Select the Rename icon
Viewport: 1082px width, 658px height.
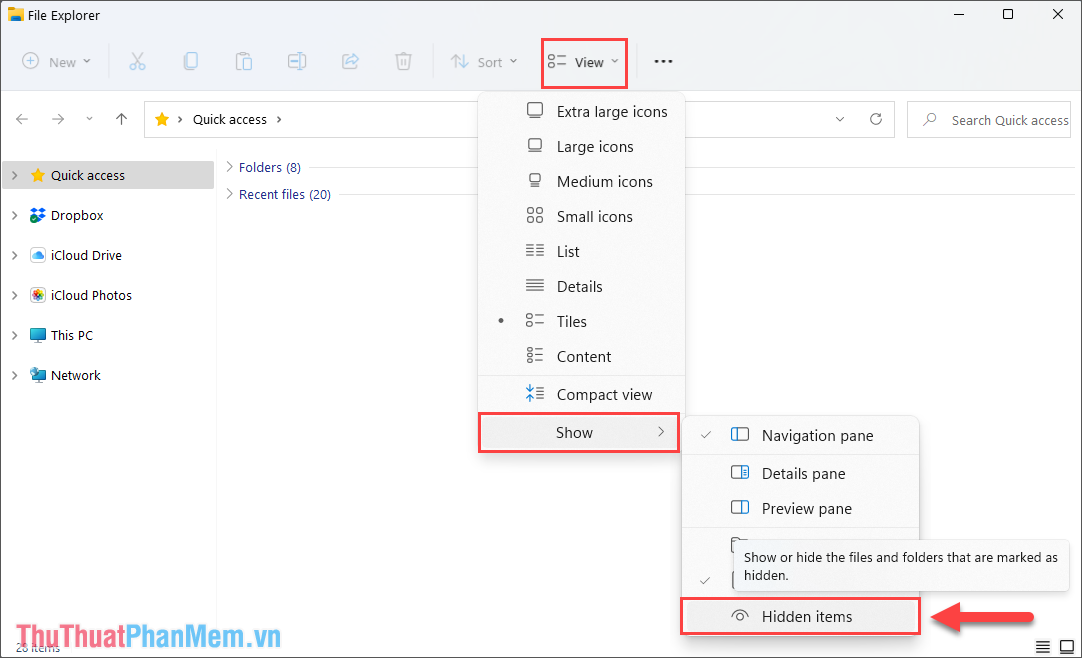point(297,61)
